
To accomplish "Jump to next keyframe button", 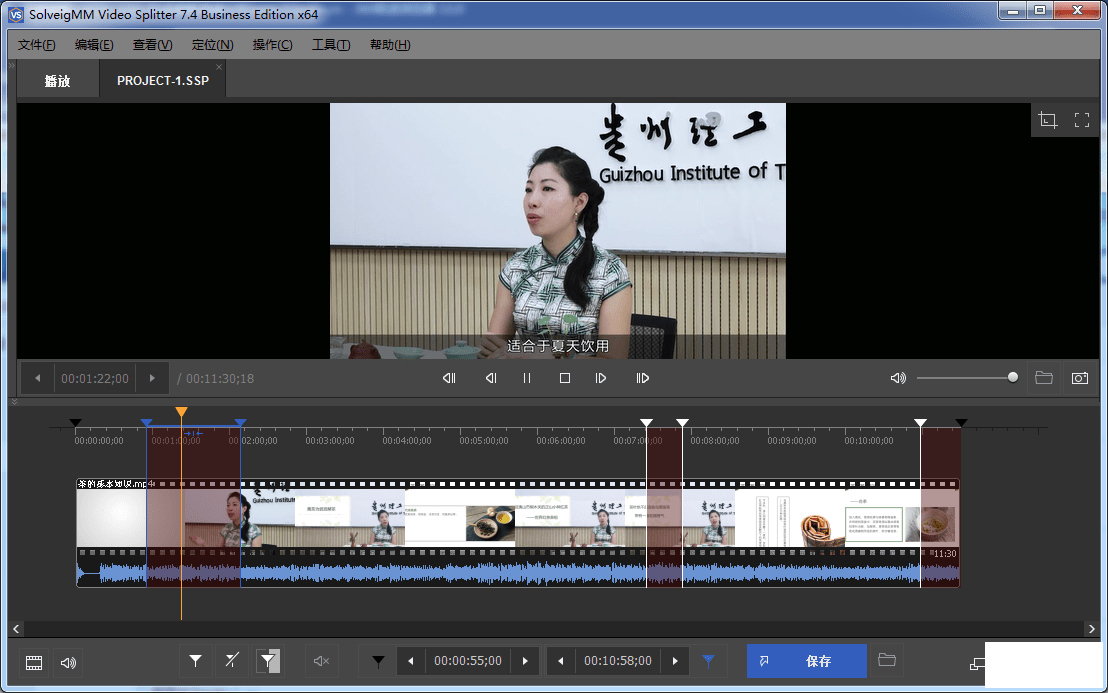I will click(642, 378).
